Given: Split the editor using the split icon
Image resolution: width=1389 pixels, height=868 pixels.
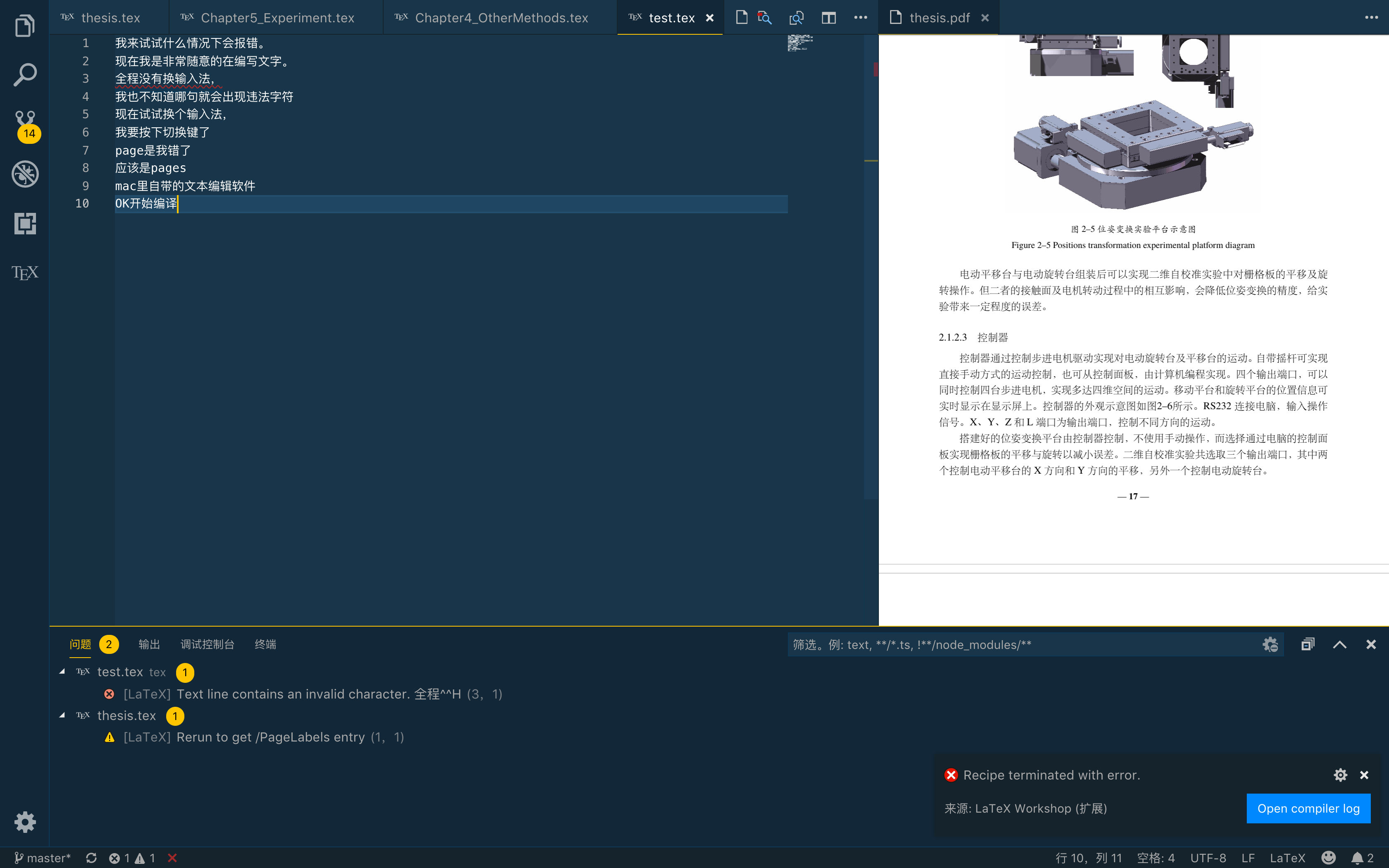Looking at the screenshot, I should tap(828, 18).
